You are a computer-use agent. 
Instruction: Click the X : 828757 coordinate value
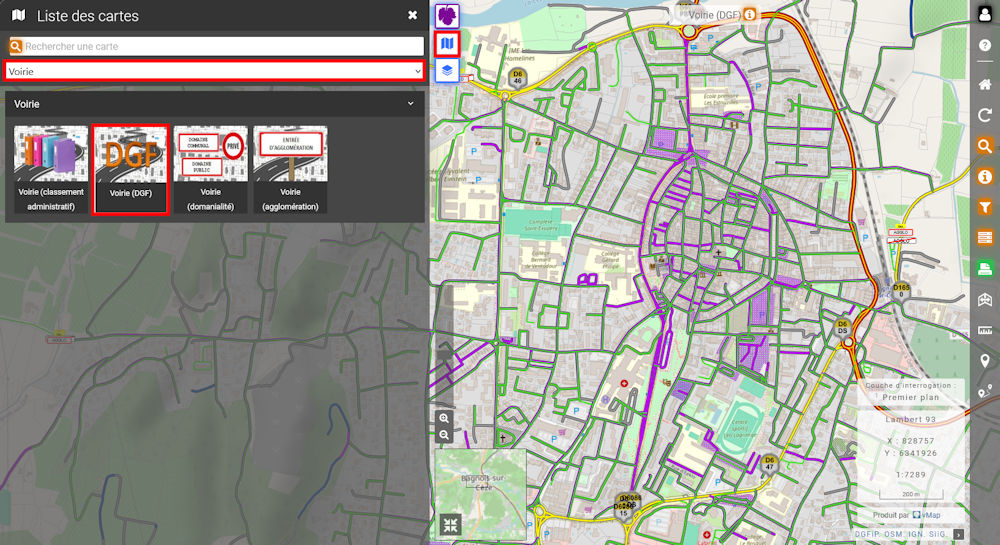click(910, 441)
